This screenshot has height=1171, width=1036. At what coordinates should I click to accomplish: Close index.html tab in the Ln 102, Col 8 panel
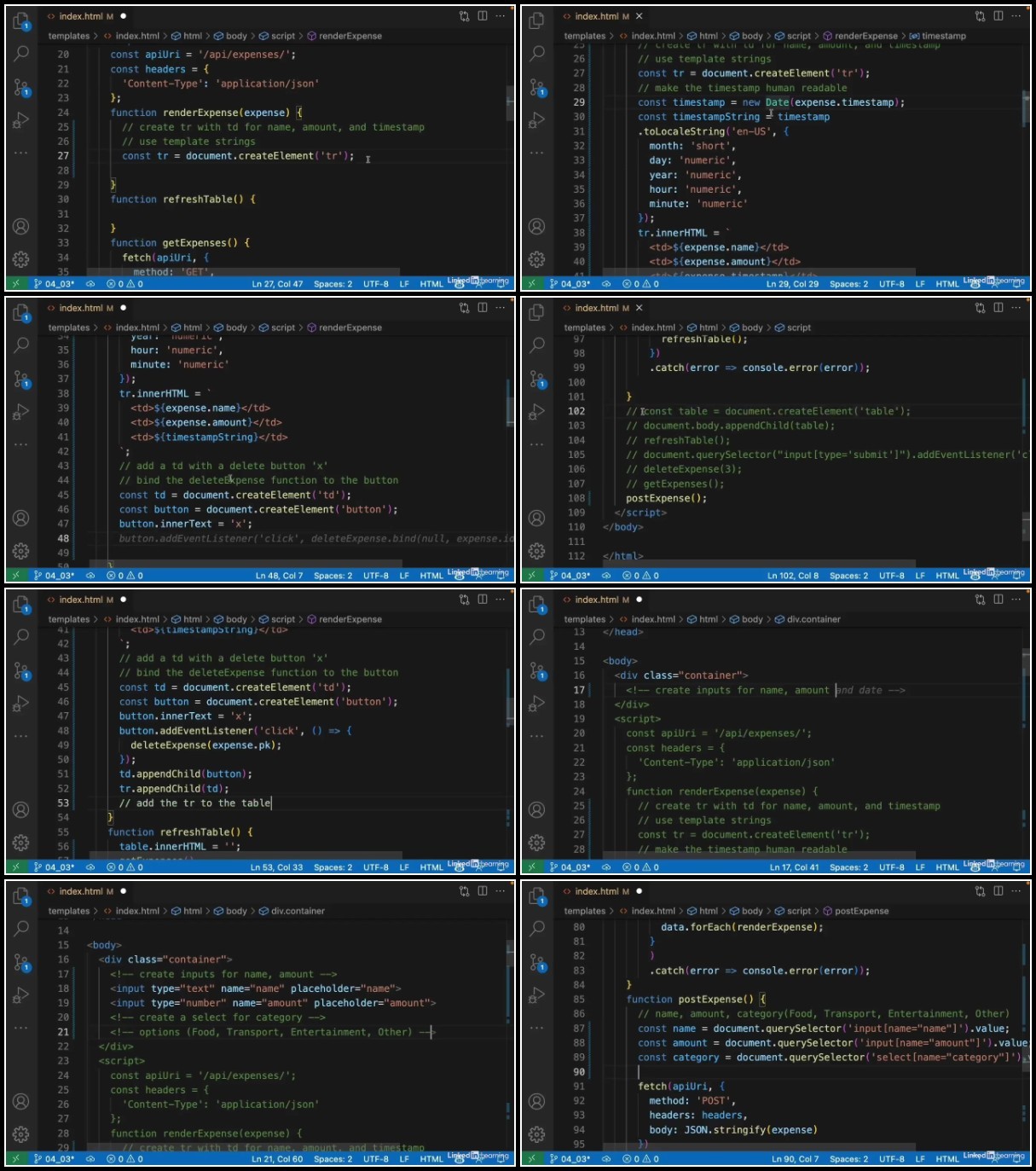(640, 308)
